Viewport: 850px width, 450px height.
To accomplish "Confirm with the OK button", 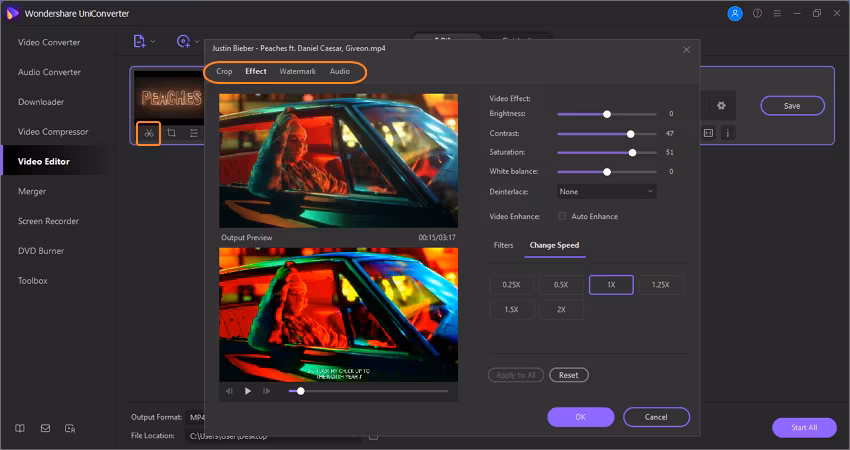I will click(x=581, y=417).
